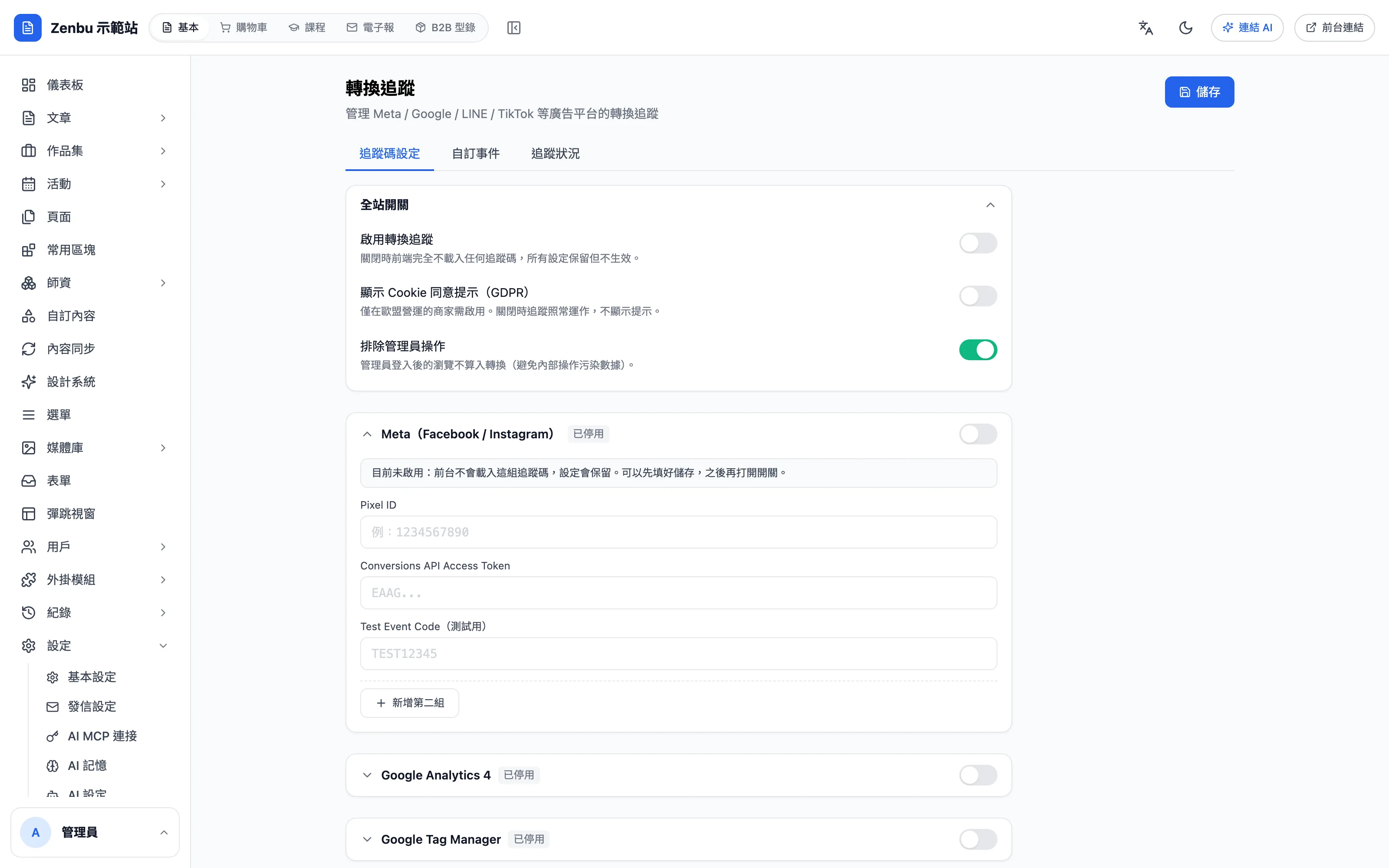
Task: Switch to the 自訂事件 tab
Action: click(x=475, y=153)
